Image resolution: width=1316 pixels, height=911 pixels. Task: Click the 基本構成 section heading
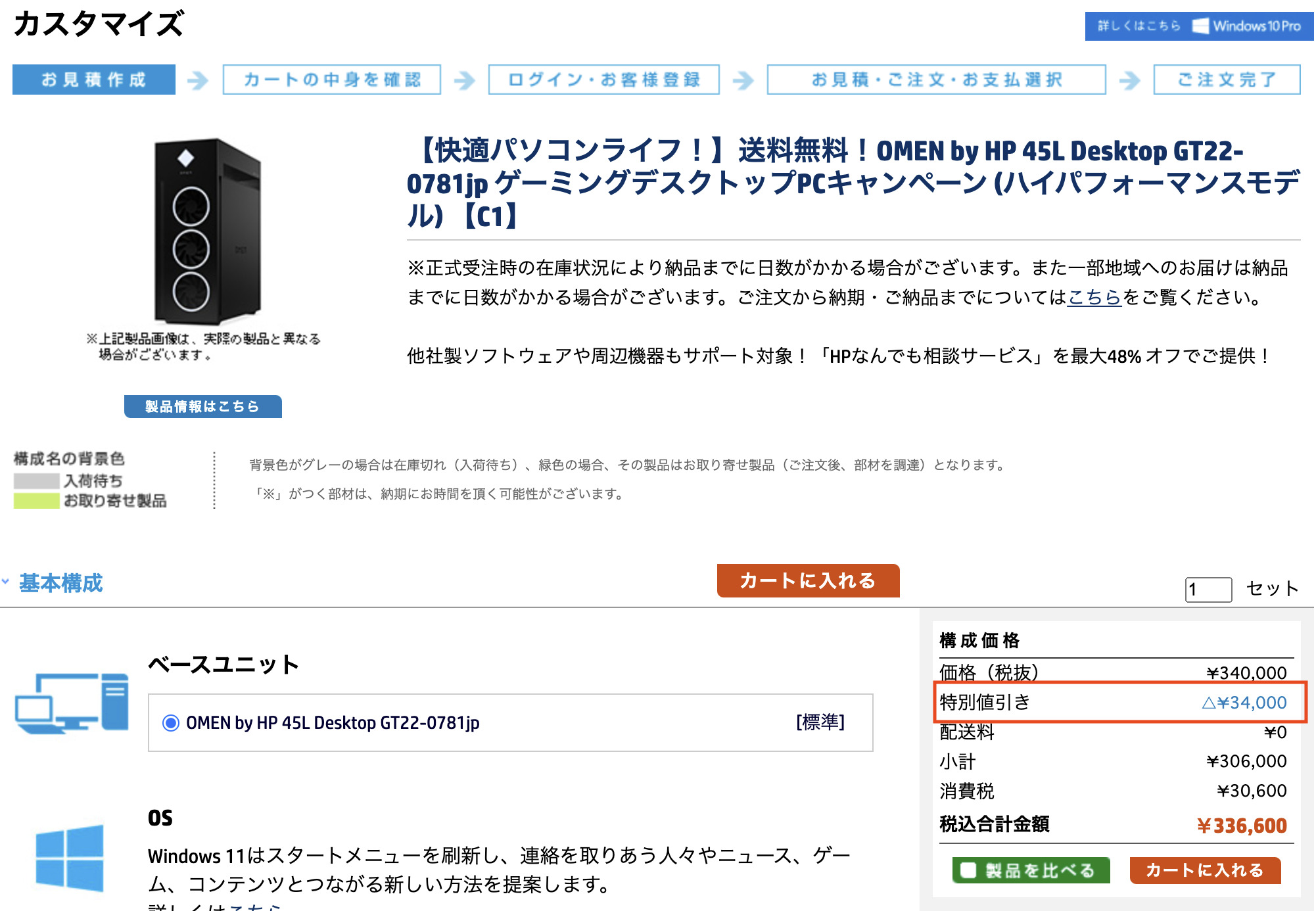pos(61,583)
